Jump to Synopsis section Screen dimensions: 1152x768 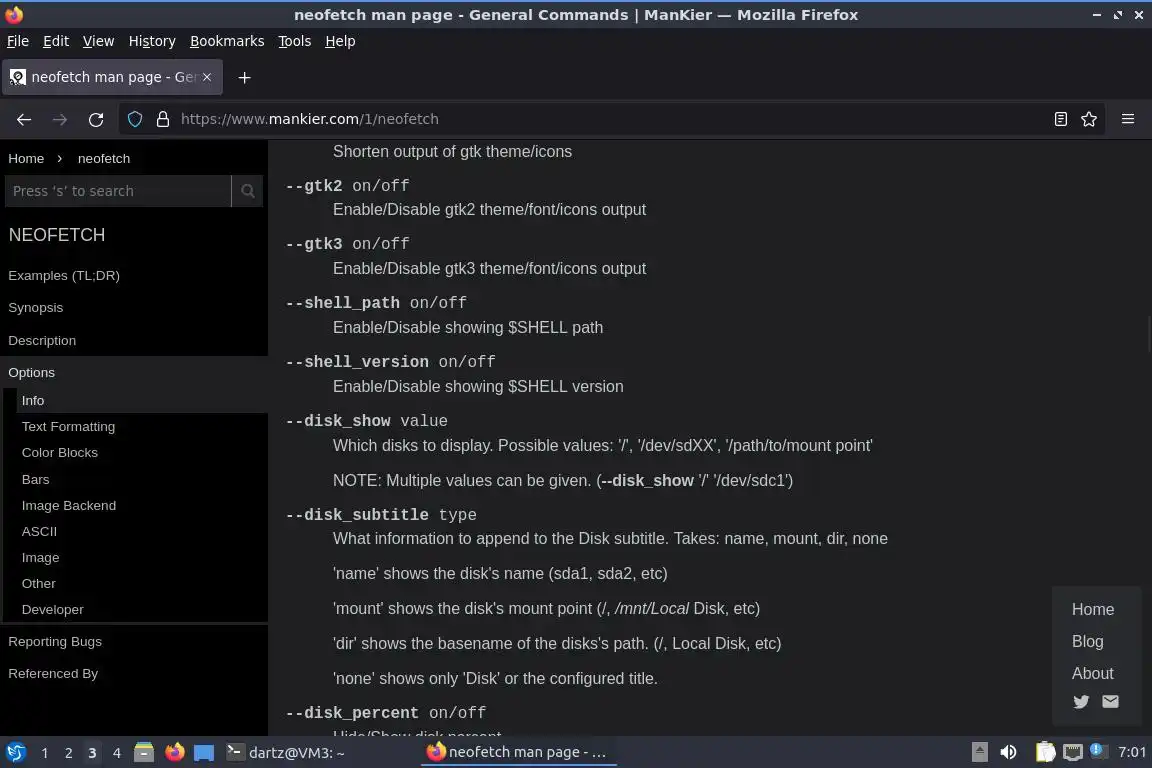pos(35,308)
